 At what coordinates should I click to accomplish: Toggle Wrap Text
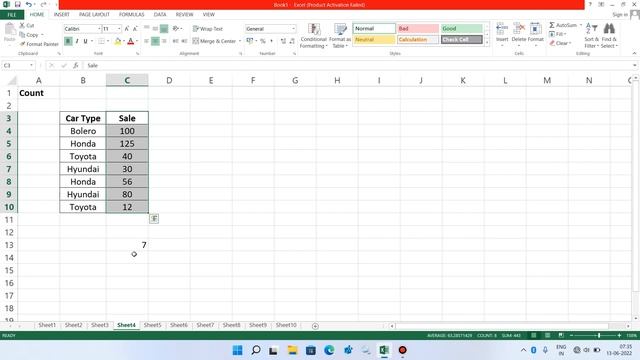coord(208,29)
